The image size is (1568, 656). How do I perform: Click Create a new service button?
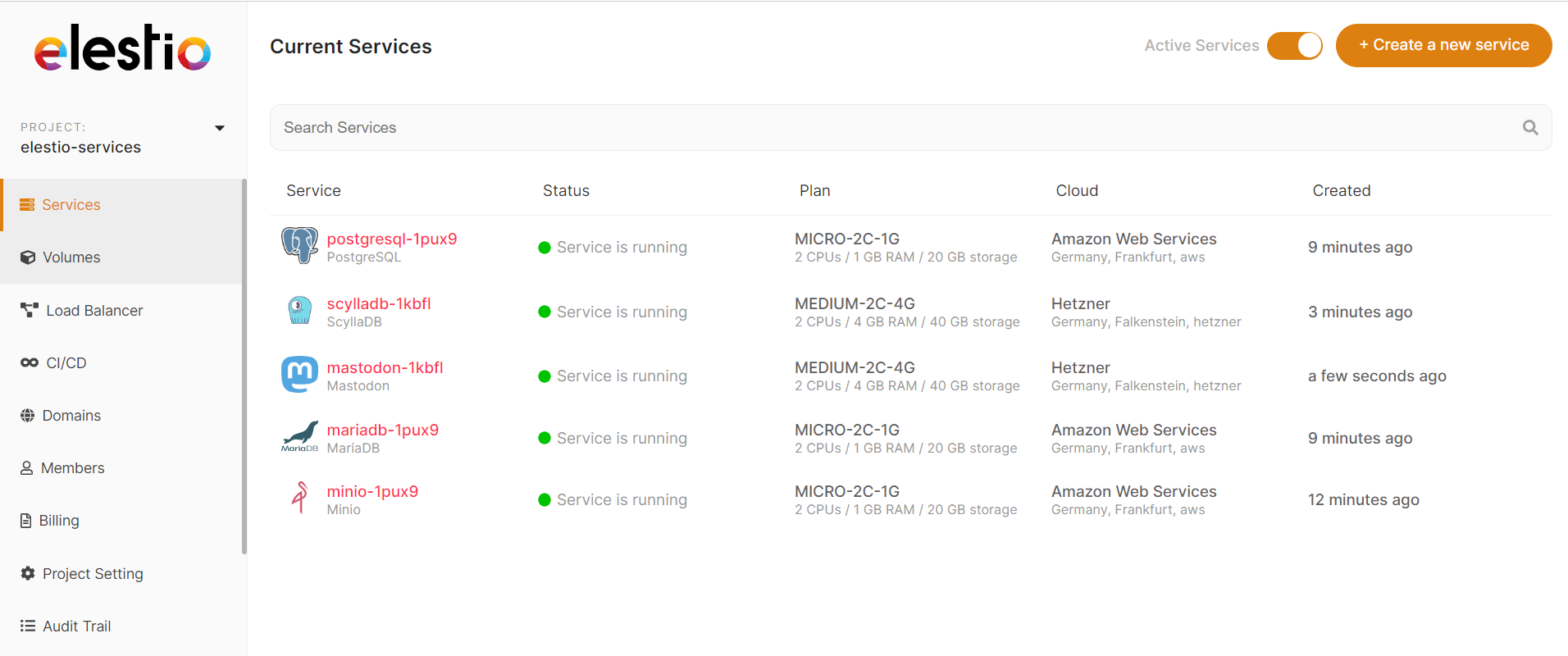click(x=1443, y=46)
